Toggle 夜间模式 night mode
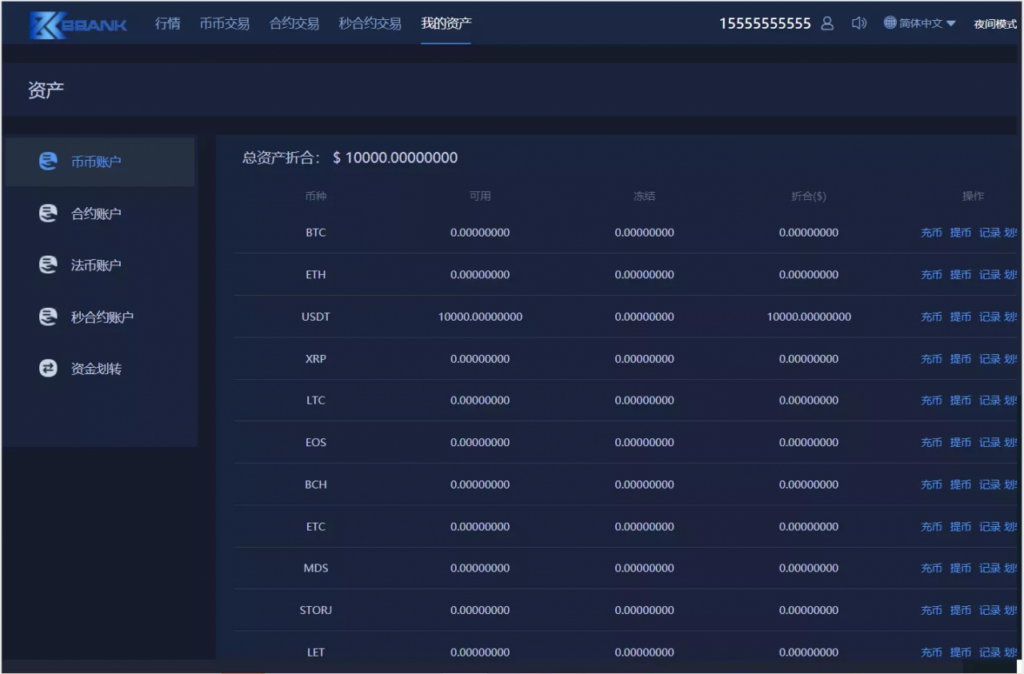Image resolution: width=1024 pixels, height=674 pixels. pyautogui.click(x=995, y=24)
